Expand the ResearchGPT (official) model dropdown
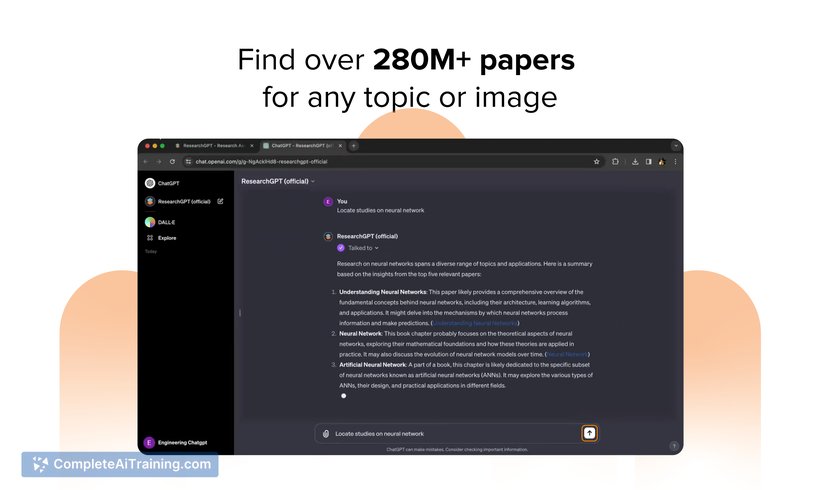This screenshot has width=820, height=490. pos(278,181)
